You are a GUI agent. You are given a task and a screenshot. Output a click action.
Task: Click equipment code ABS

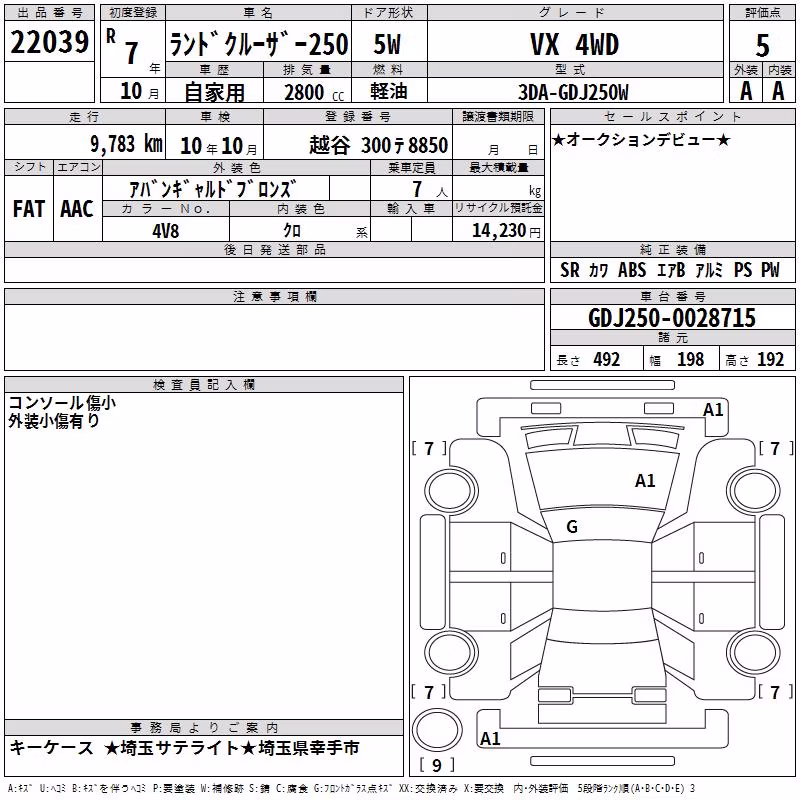[x=632, y=270]
